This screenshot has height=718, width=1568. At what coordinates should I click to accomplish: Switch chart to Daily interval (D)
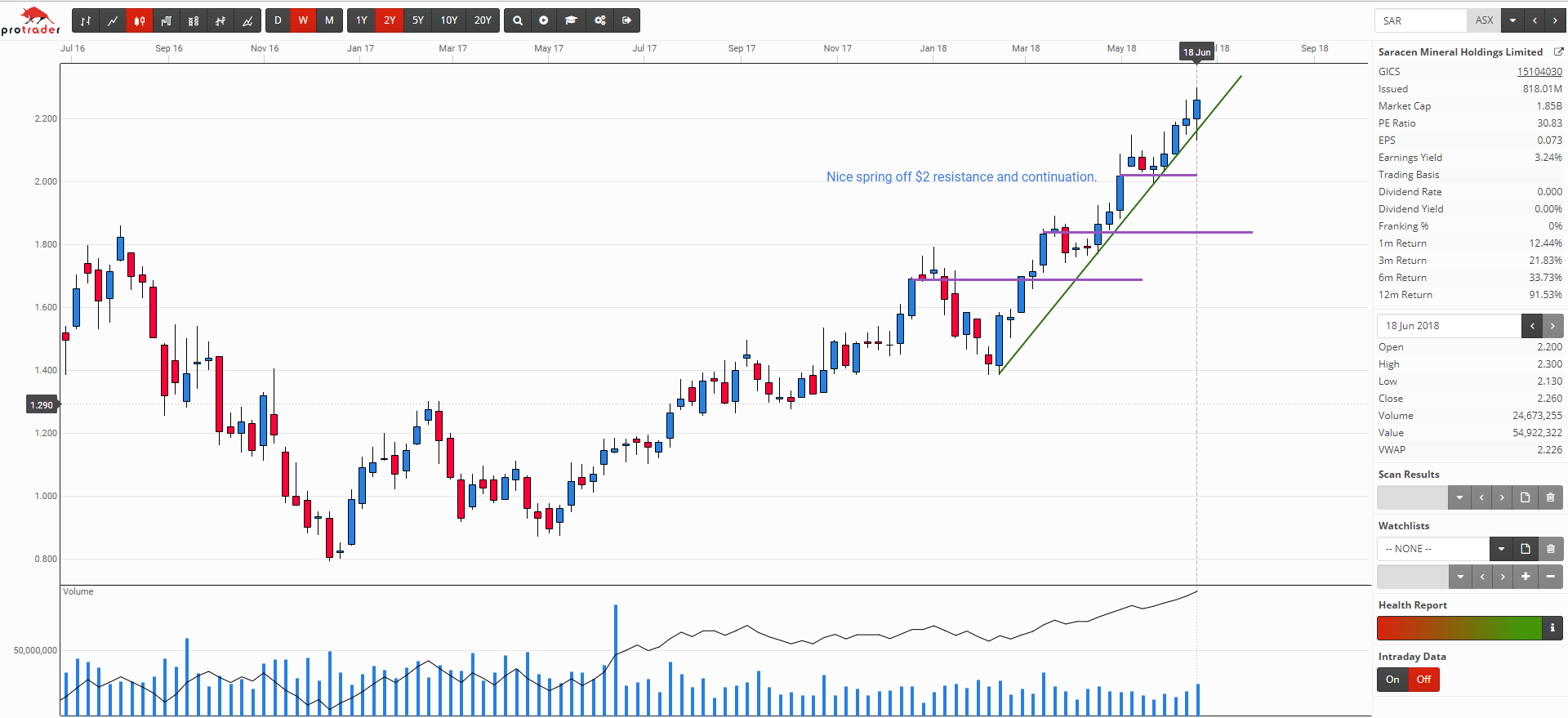pyautogui.click(x=278, y=20)
